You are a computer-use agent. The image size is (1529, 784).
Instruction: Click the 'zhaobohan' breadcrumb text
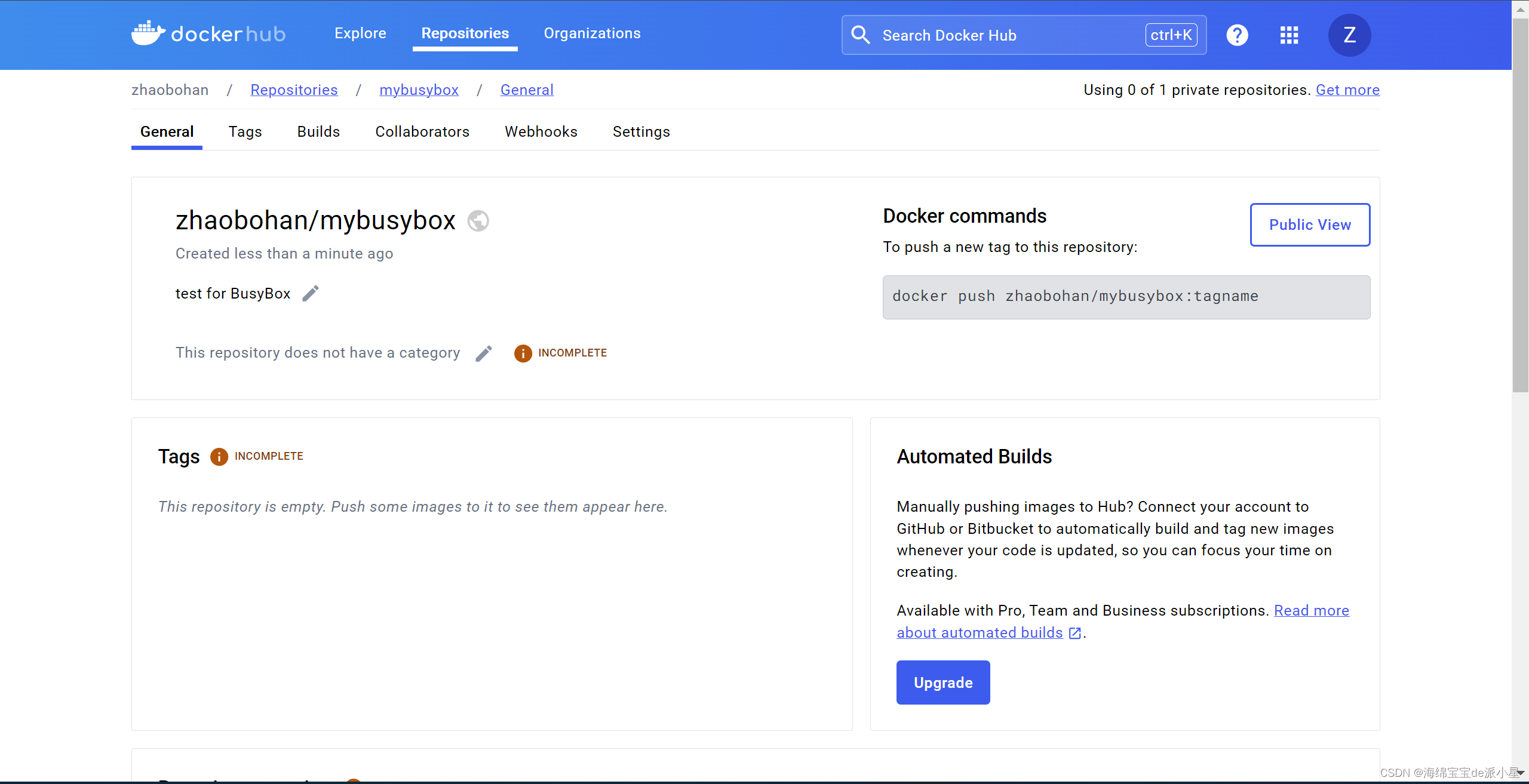click(170, 90)
